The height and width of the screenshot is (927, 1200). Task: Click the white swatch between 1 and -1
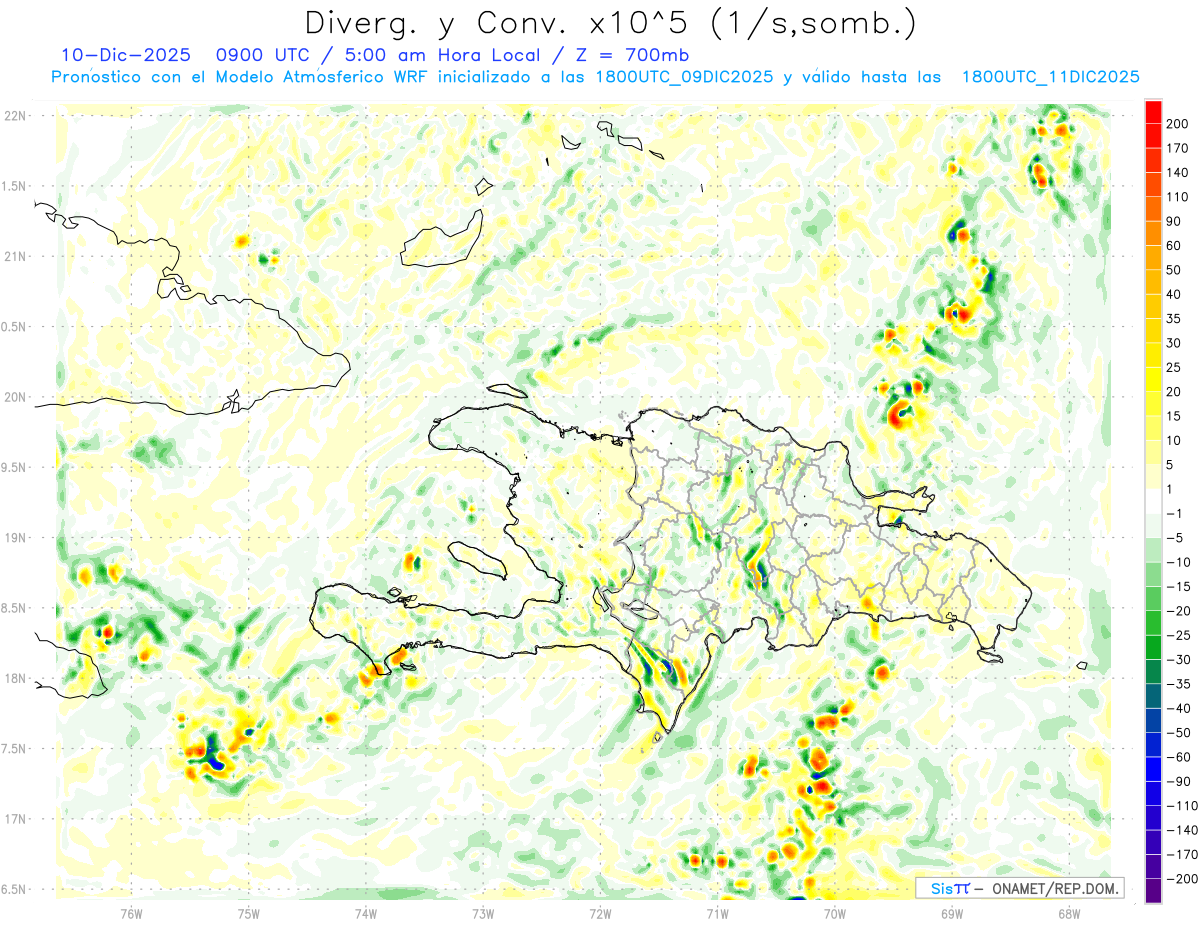coord(1153,501)
